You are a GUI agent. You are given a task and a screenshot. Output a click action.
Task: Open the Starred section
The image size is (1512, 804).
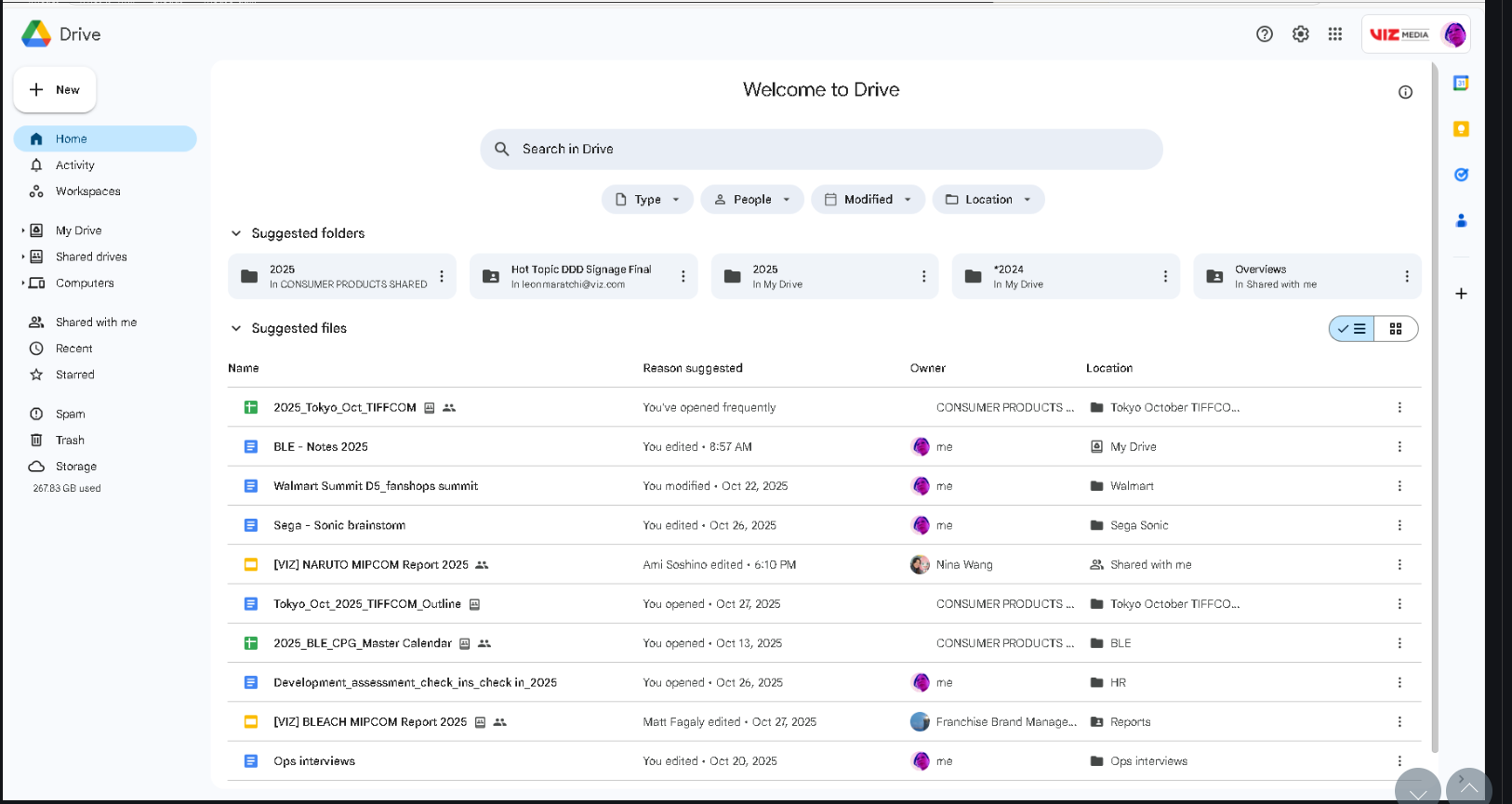pos(74,375)
